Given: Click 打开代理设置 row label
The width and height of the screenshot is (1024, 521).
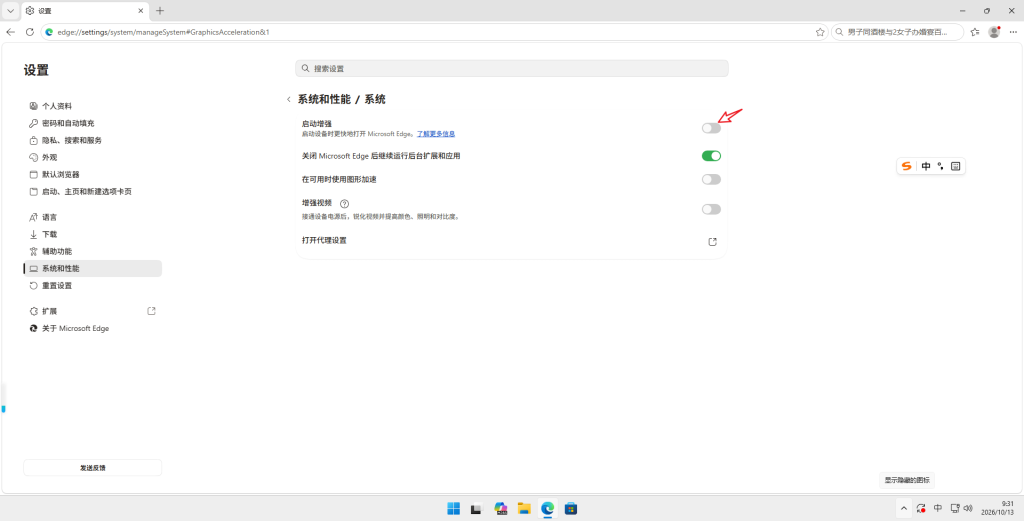Looking at the screenshot, I should pos(324,240).
